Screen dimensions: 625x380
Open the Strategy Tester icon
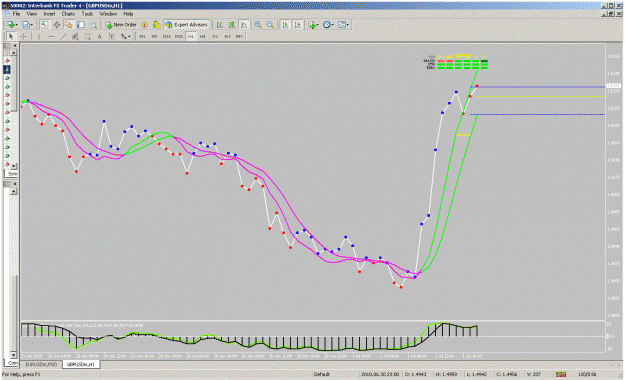[x=93, y=25]
